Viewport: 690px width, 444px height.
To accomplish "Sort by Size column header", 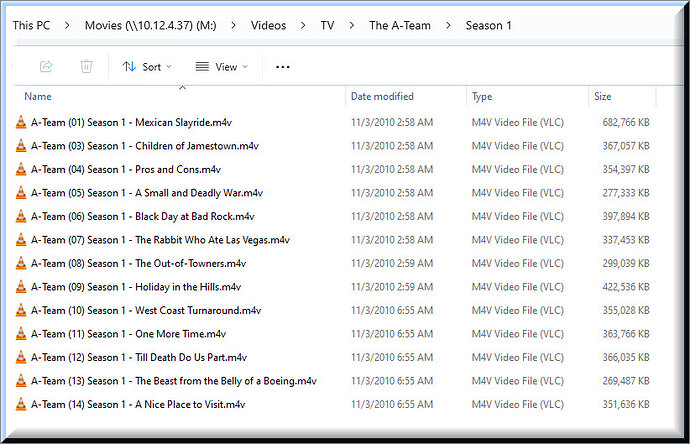I will coord(602,96).
